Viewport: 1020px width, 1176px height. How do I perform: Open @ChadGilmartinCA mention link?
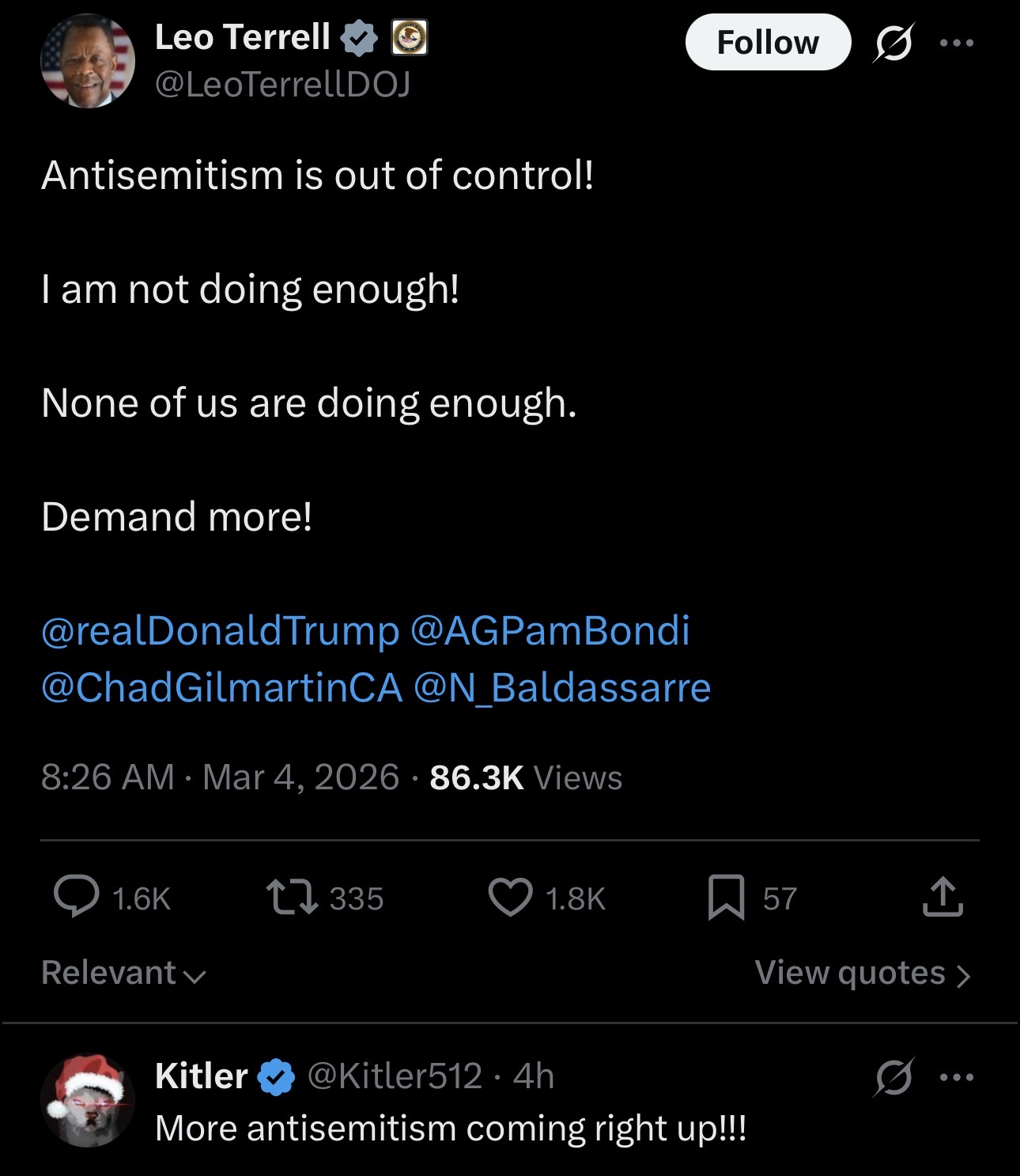pos(221,687)
